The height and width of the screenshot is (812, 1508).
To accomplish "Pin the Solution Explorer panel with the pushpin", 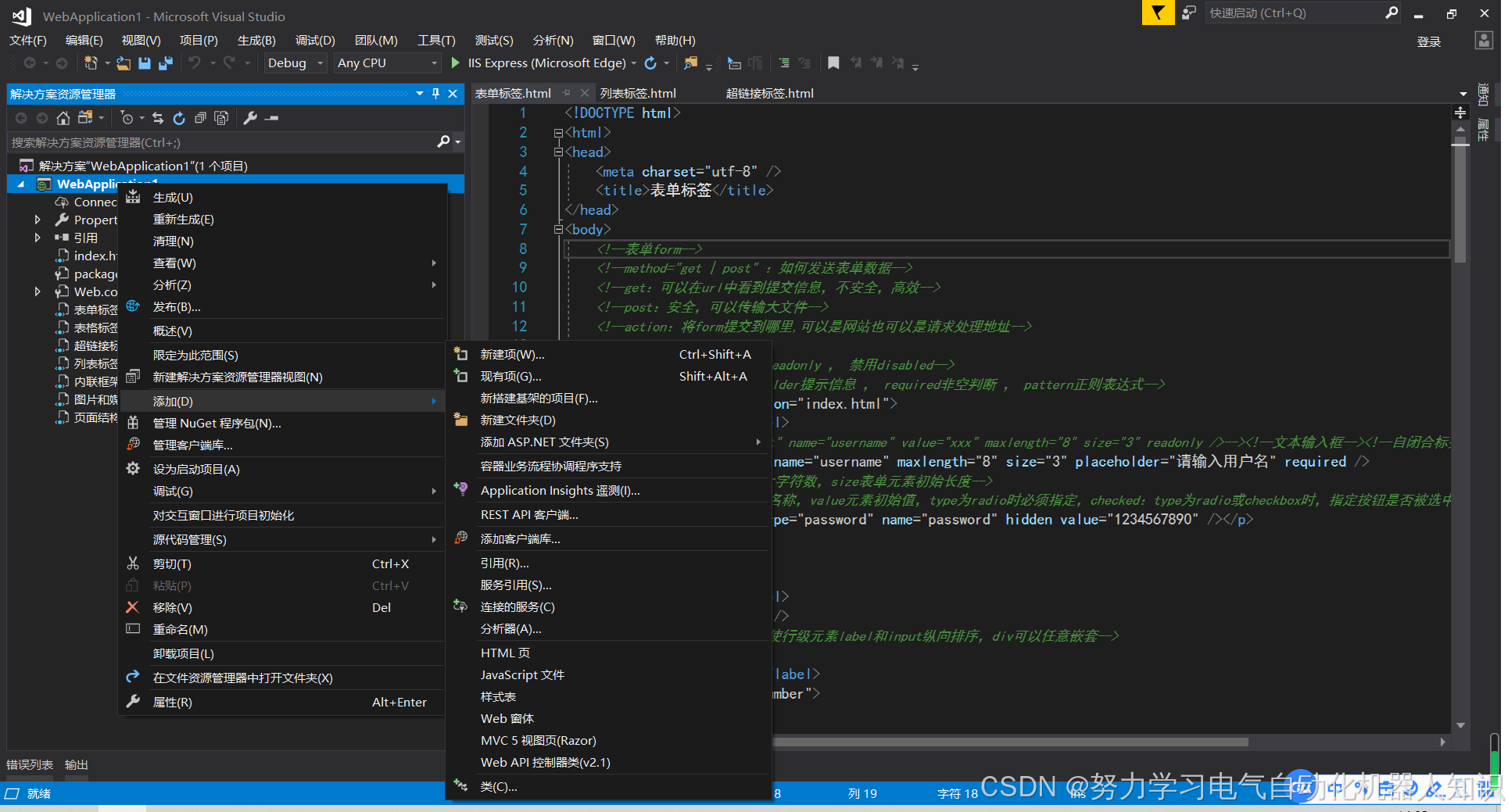I will click(x=435, y=93).
